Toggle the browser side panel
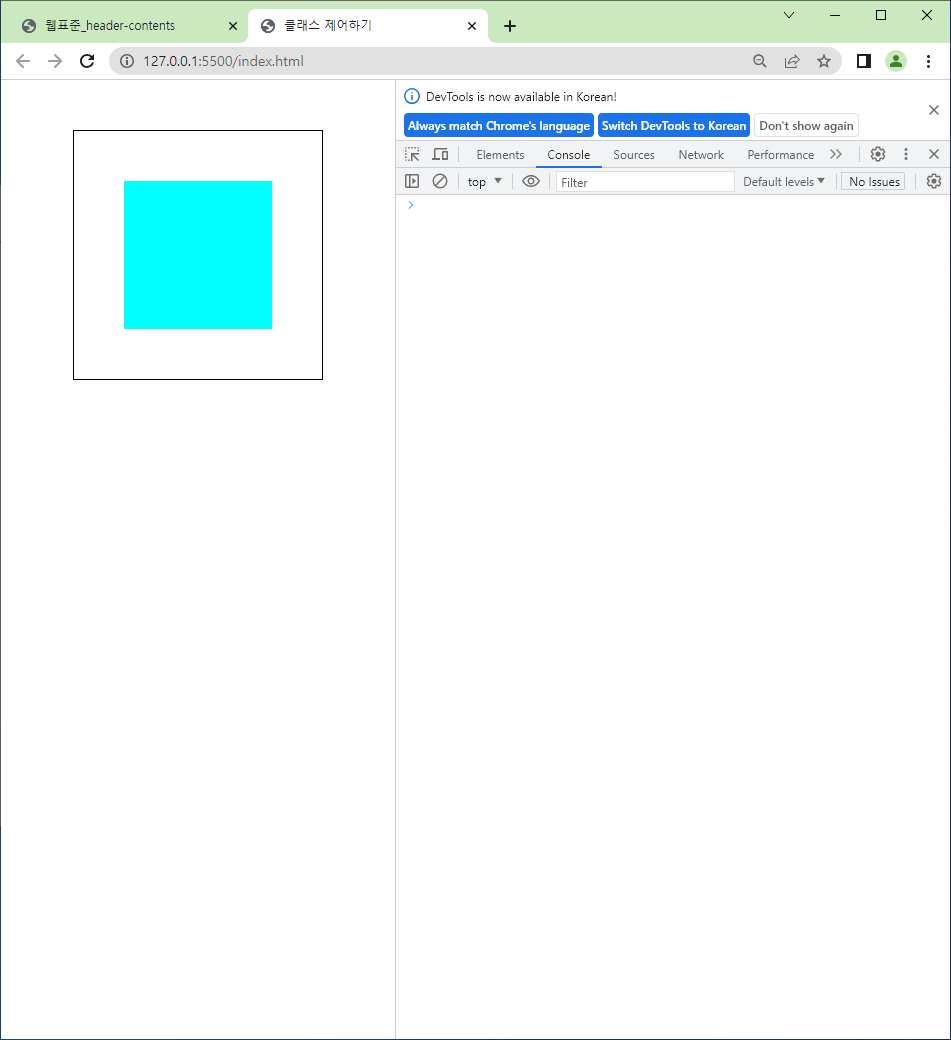This screenshot has height=1040, width=951. 863,61
